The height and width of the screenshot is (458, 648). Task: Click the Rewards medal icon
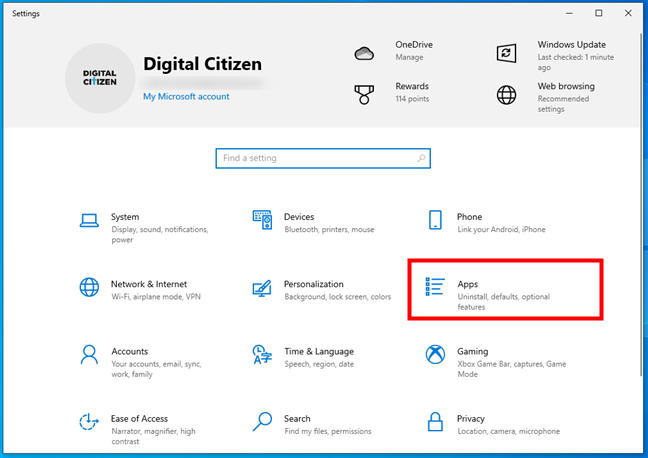click(364, 95)
